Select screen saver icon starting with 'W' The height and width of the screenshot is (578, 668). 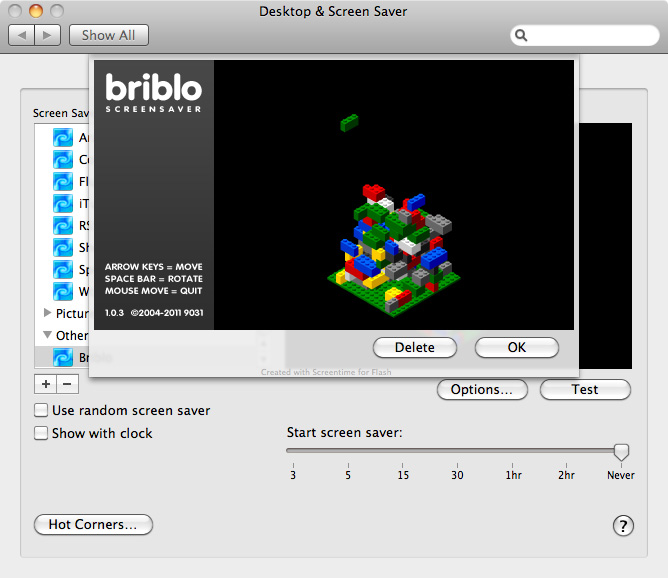point(63,292)
